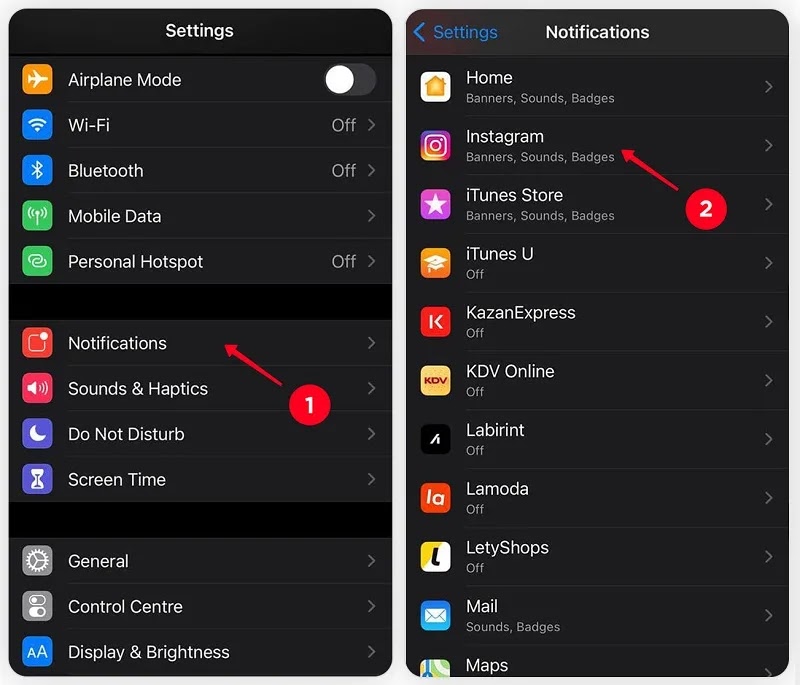The image size is (800, 685).
Task: Tap the iTunes Store star icon
Action: (435, 204)
